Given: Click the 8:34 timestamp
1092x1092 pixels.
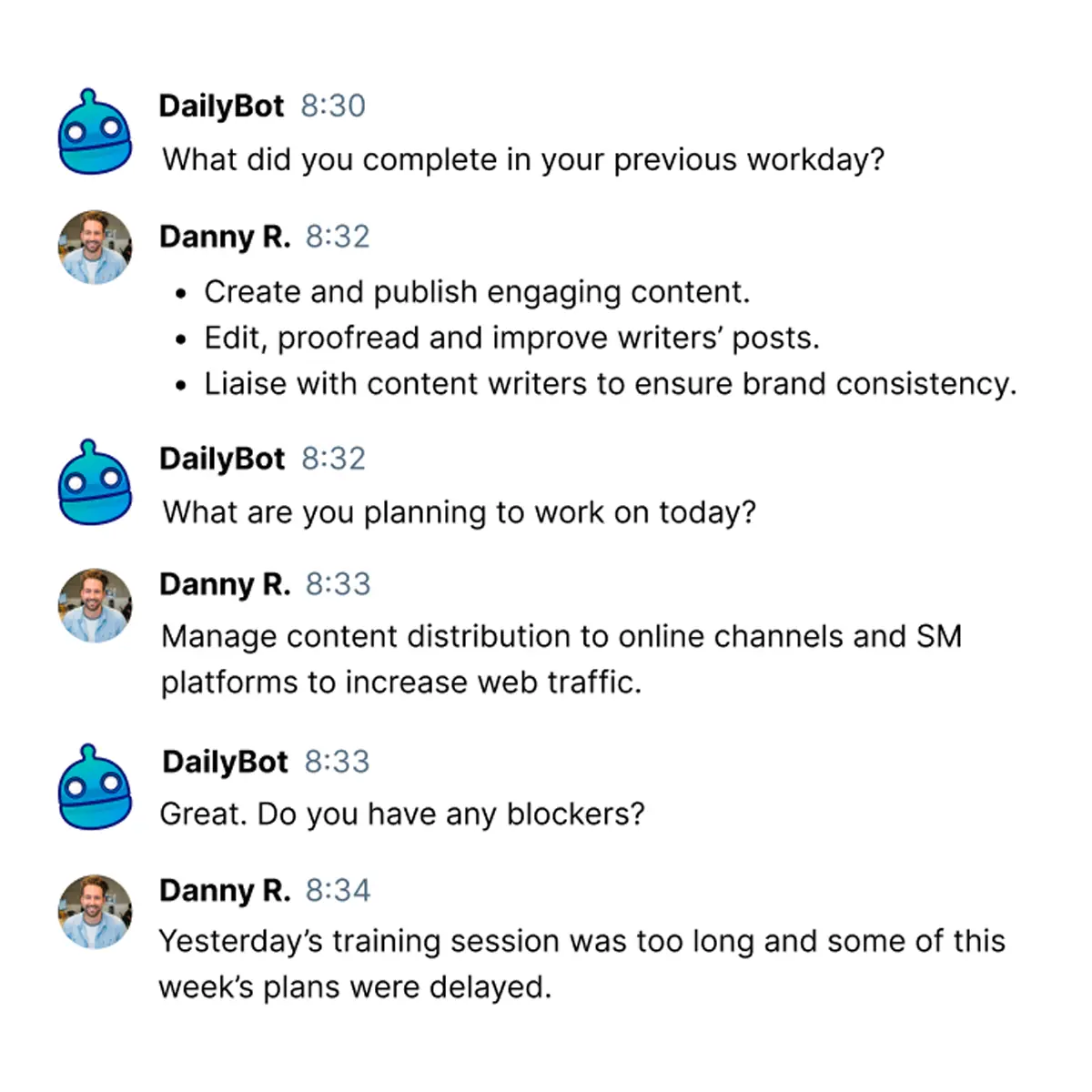Looking at the screenshot, I should coord(338,890).
